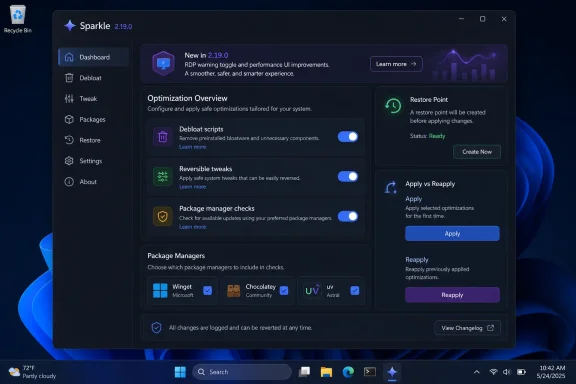Image resolution: width=576 pixels, height=384 pixels.
Task: Open File Explorer from the taskbar
Action: click(x=326, y=372)
